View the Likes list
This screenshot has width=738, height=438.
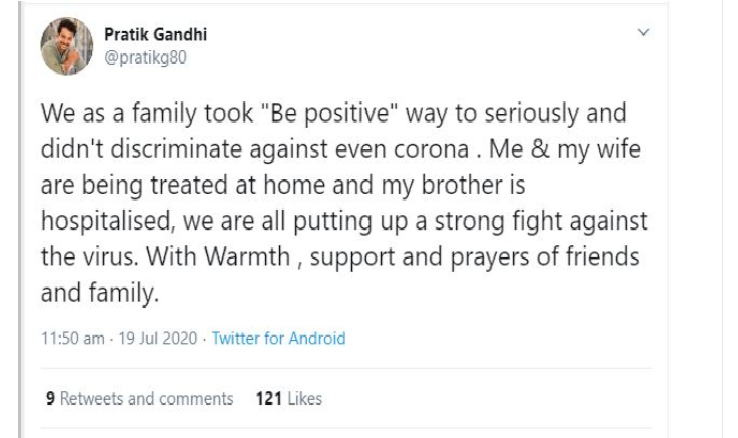[309, 400]
